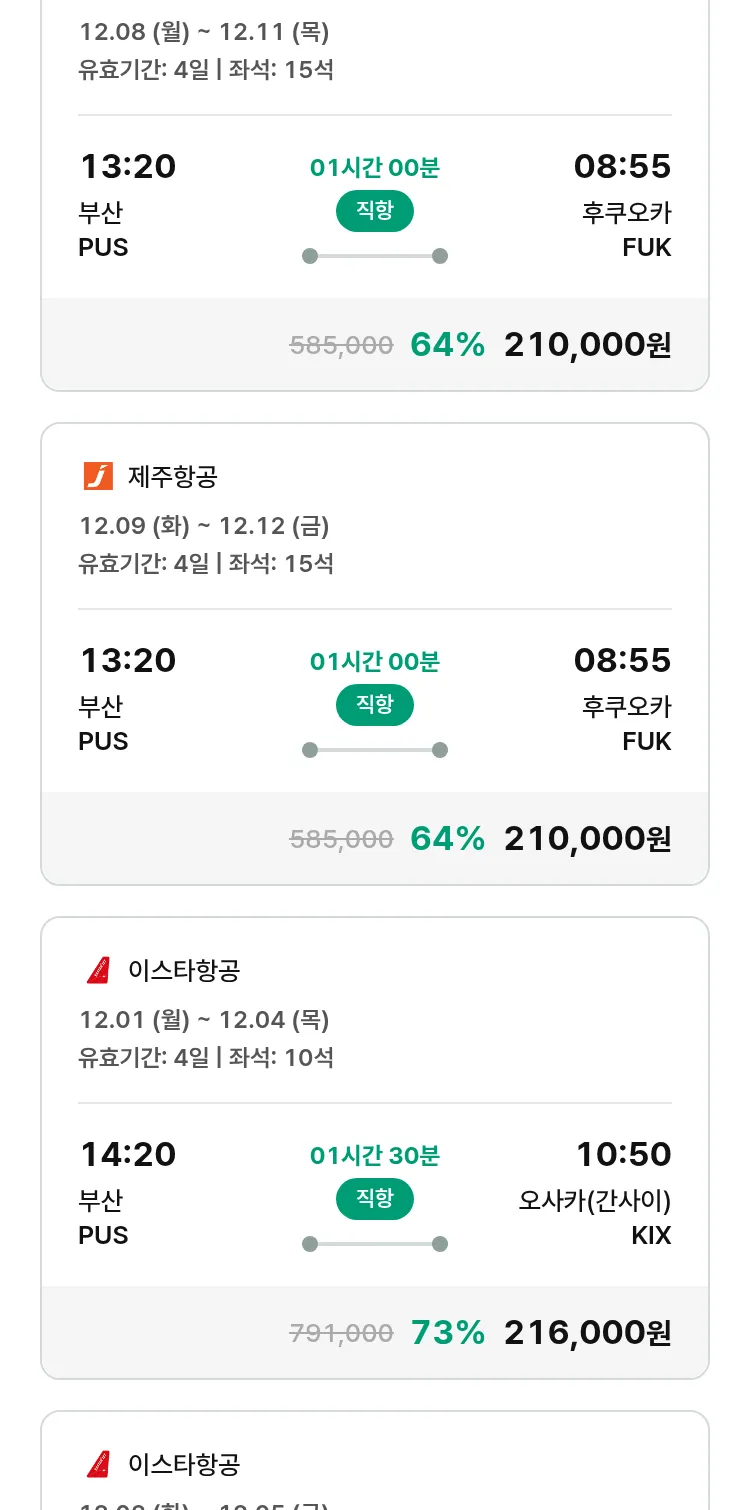The height and width of the screenshot is (1510, 750).
Task: Select 210,000원 price on the 12.09–12.12 card
Action: pos(587,838)
